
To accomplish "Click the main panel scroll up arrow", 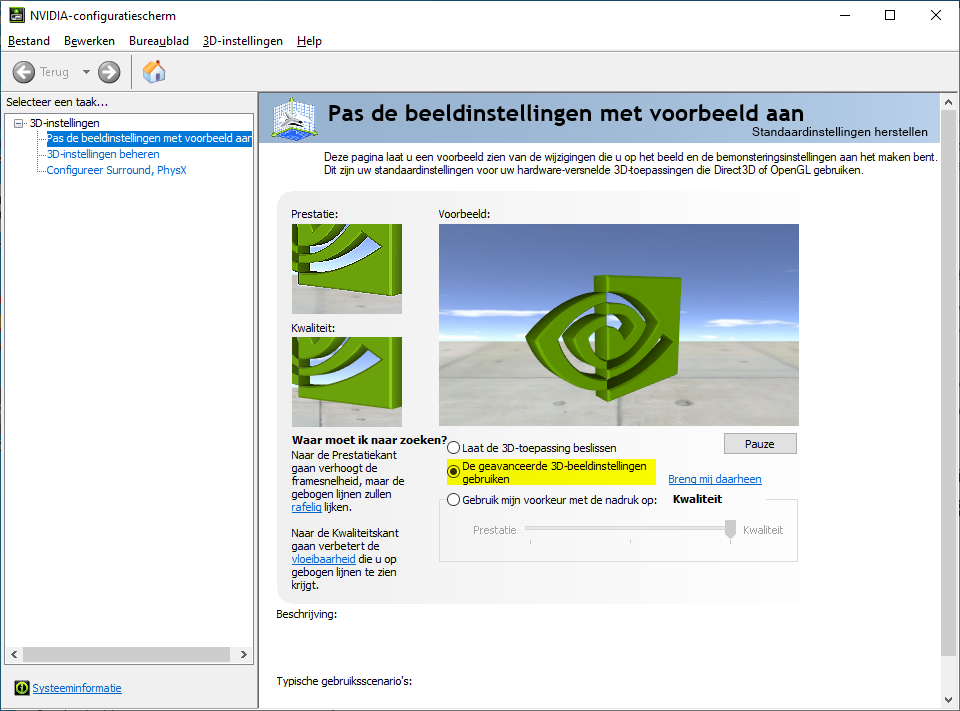I will pos(948,102).
